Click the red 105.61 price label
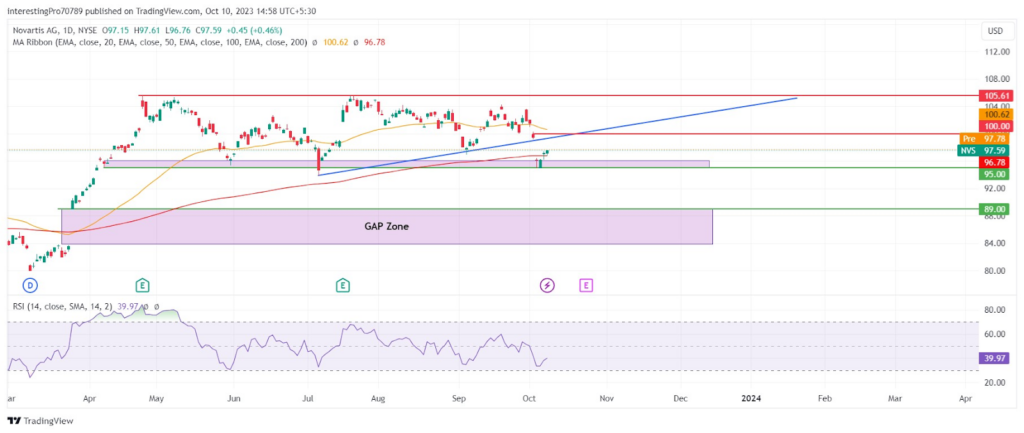The width and height of the screenshot is (1024, 433). coord(995,95)
